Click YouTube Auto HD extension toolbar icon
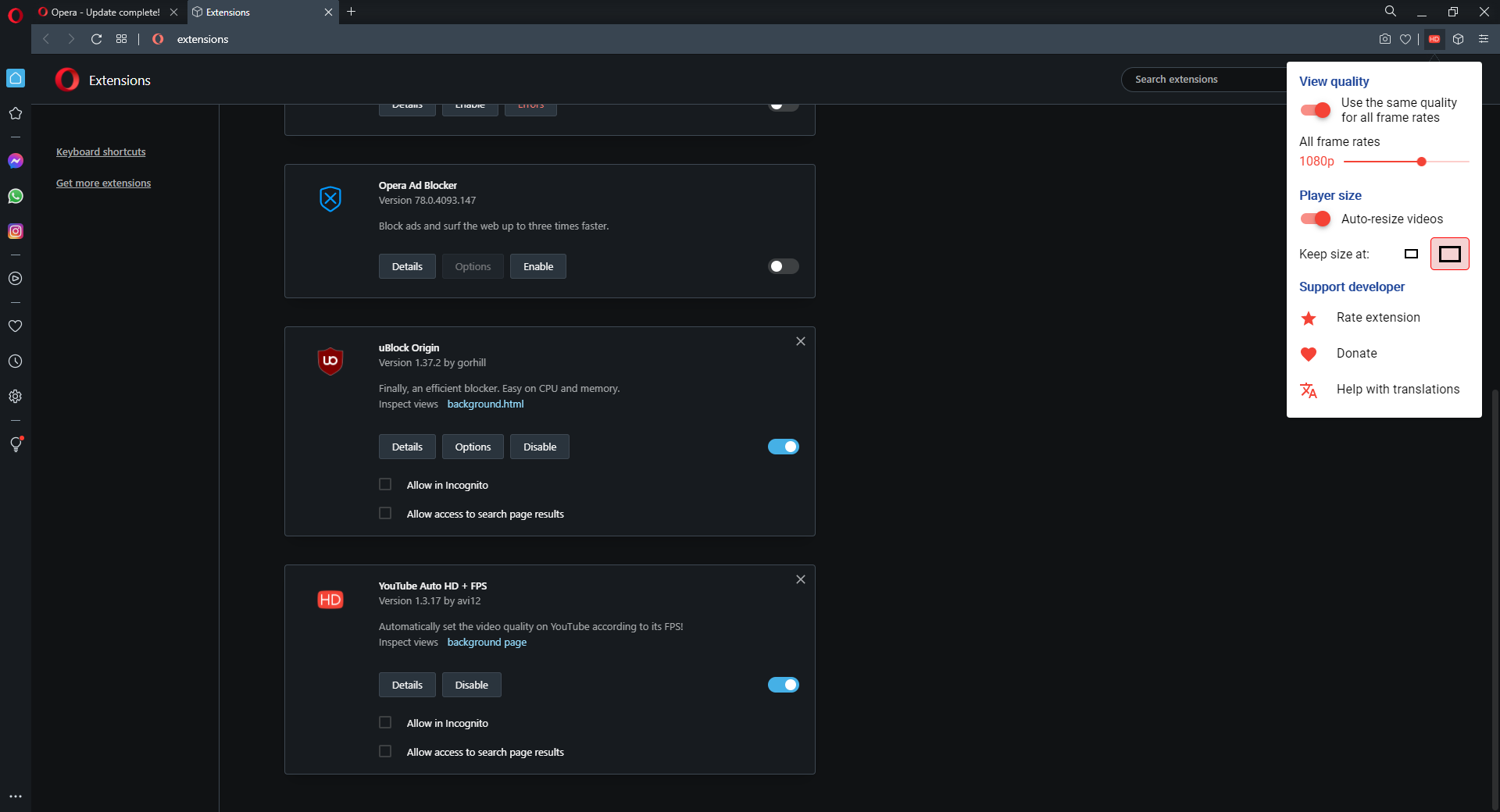 point(1434,39)
